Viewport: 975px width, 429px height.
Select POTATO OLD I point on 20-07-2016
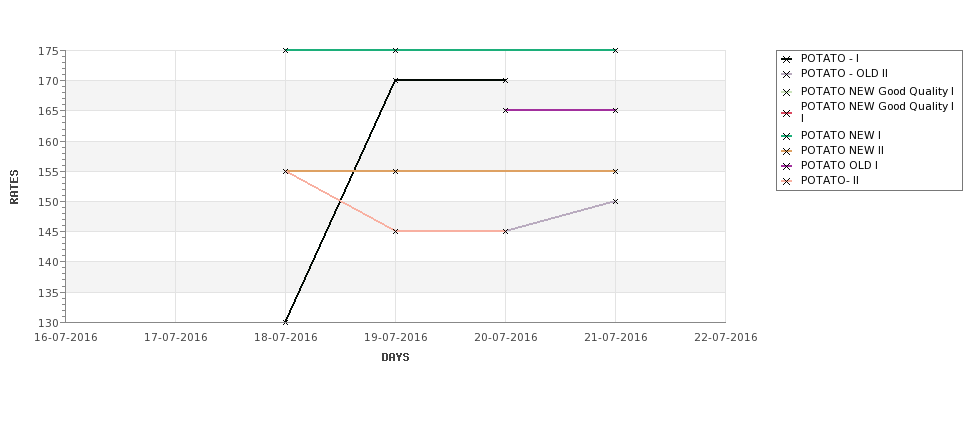click(x=506, y=110)
